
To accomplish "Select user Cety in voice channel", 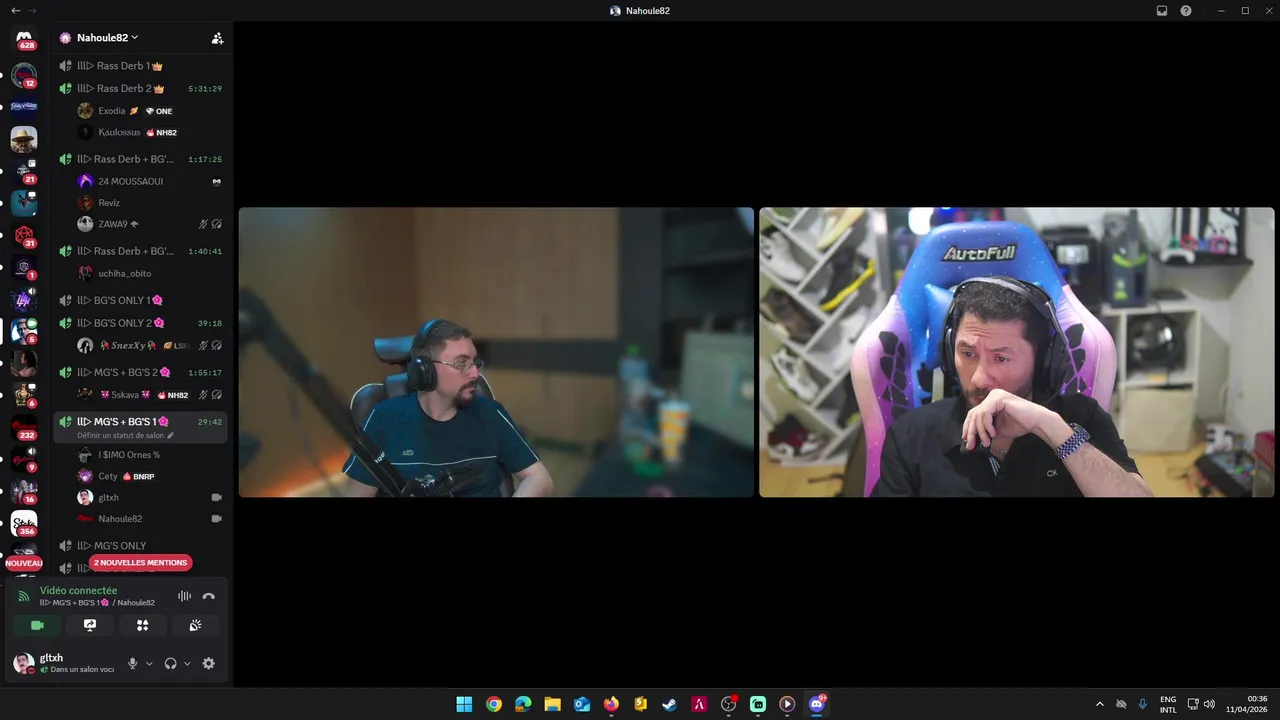I will (150, 476).
